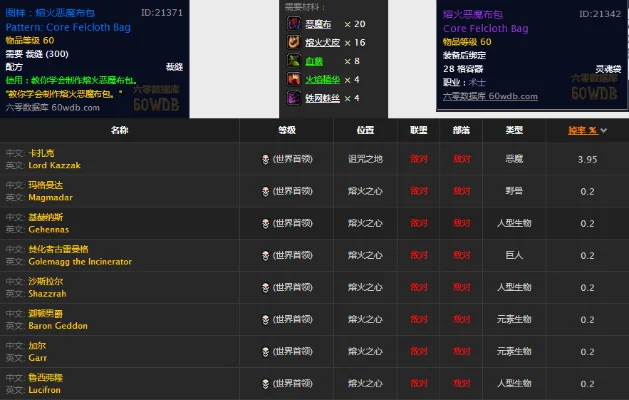Click the 位置 column header
Viewport: 629px width, 400px height.
pos(365,130)
